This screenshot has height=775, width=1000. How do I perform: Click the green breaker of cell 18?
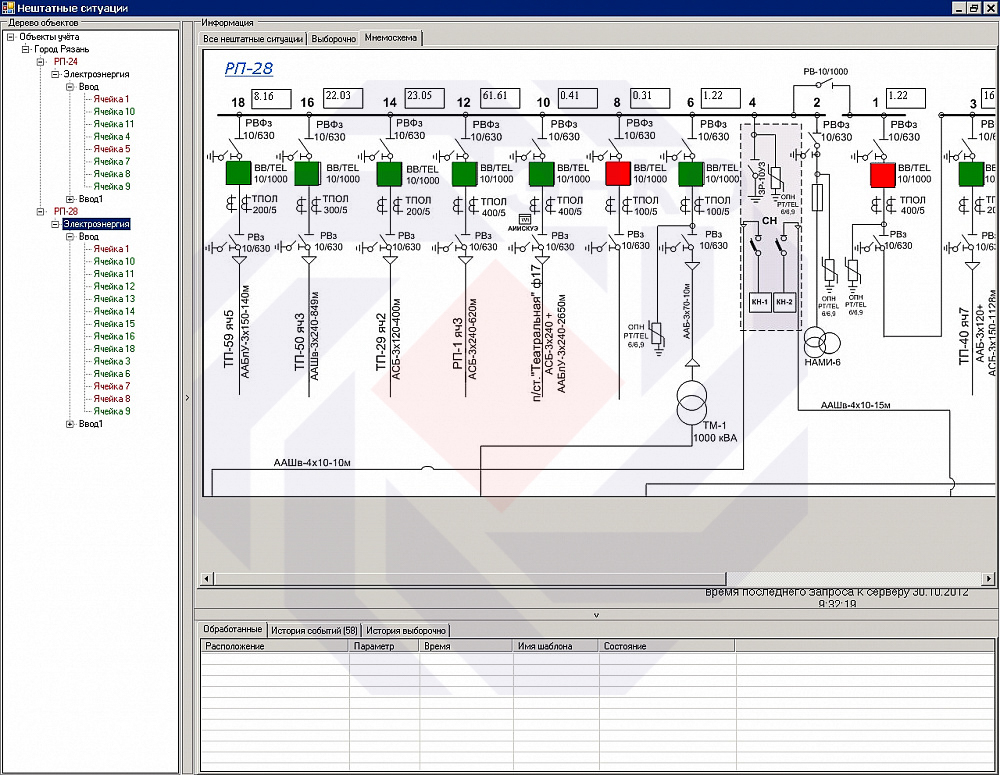tap(239, 173)
